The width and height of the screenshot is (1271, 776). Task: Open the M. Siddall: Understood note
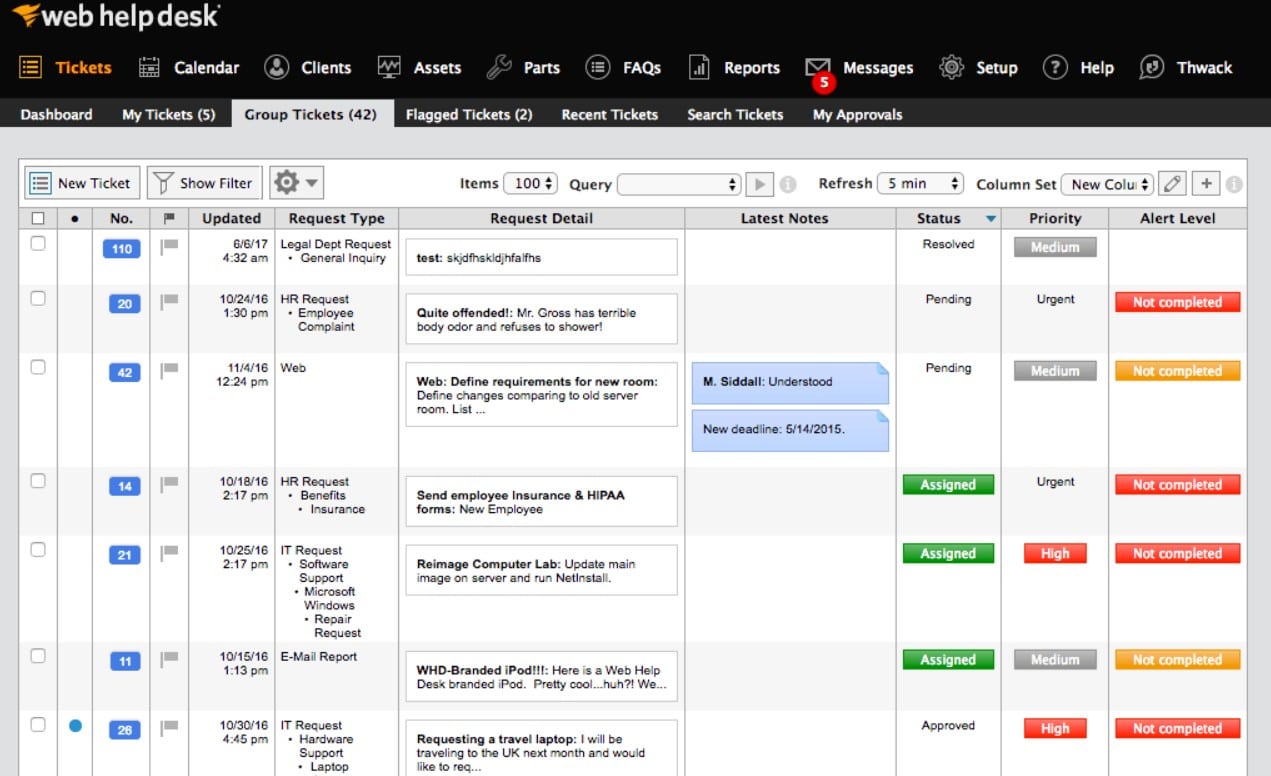[790, 383]
